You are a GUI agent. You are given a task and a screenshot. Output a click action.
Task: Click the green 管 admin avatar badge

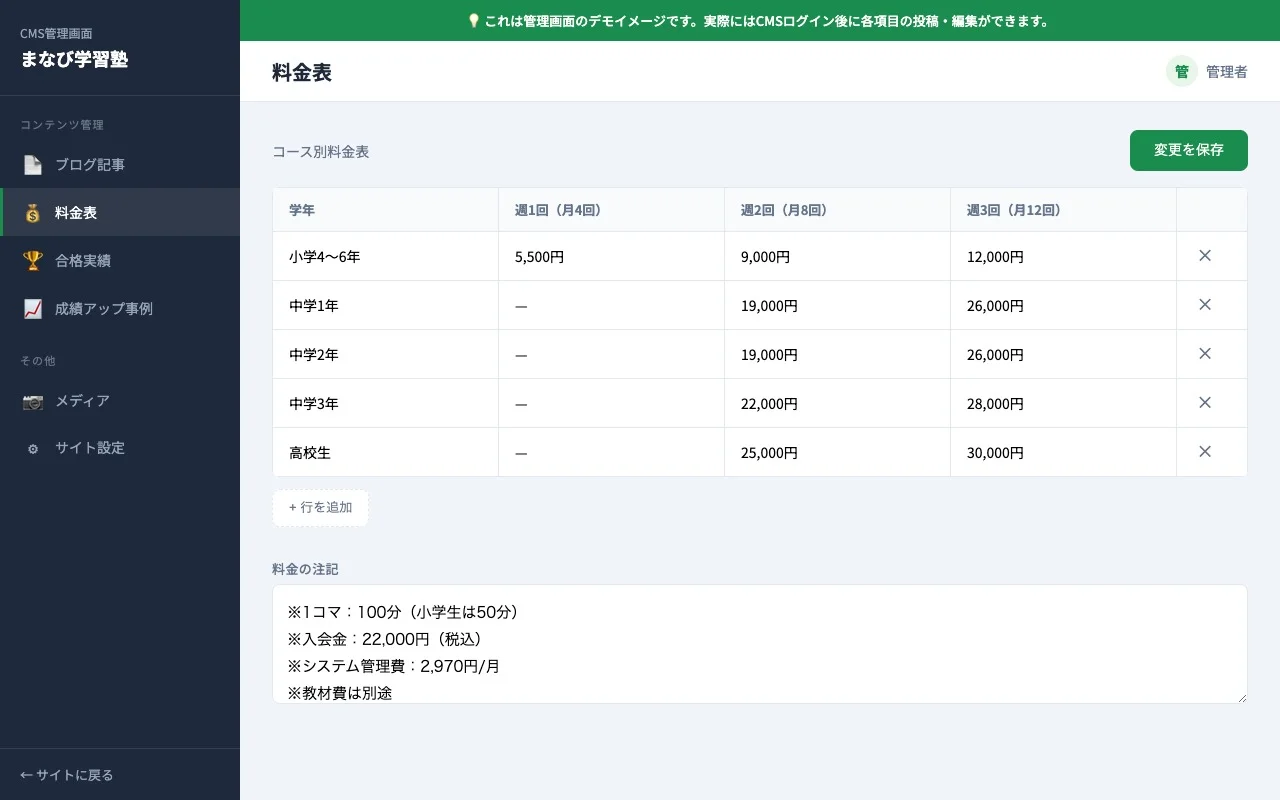pyautogui.click(x=1181, y=71)
